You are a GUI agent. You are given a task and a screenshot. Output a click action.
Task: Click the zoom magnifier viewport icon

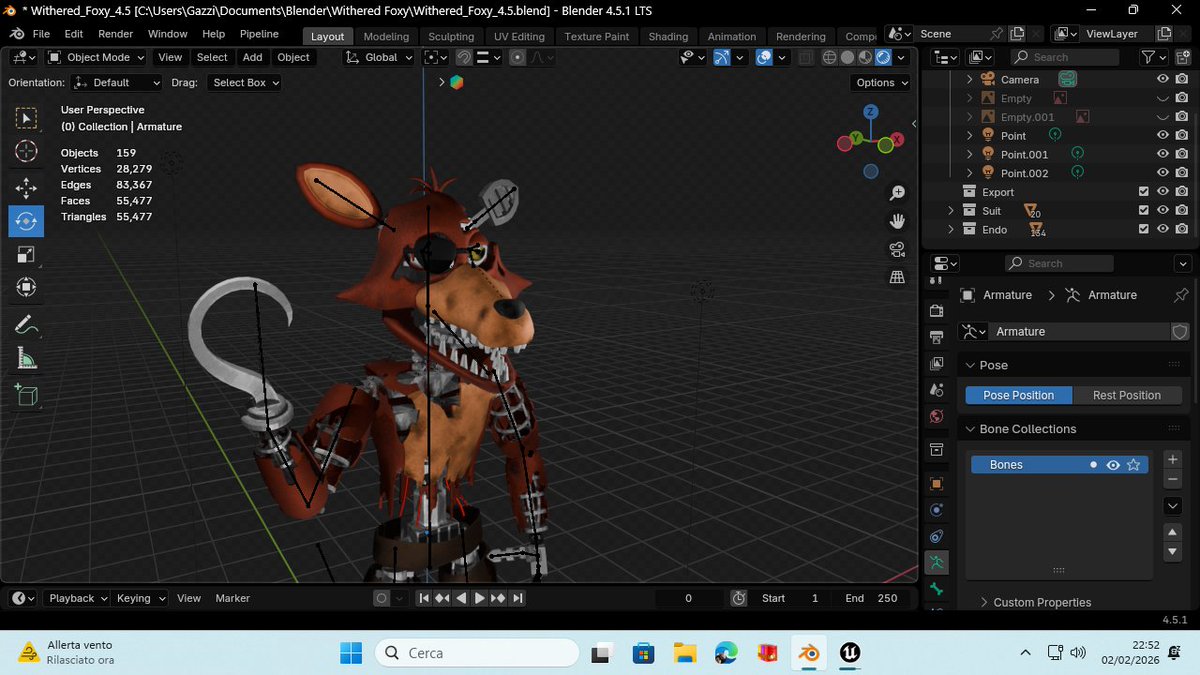[x=897, y=192]
